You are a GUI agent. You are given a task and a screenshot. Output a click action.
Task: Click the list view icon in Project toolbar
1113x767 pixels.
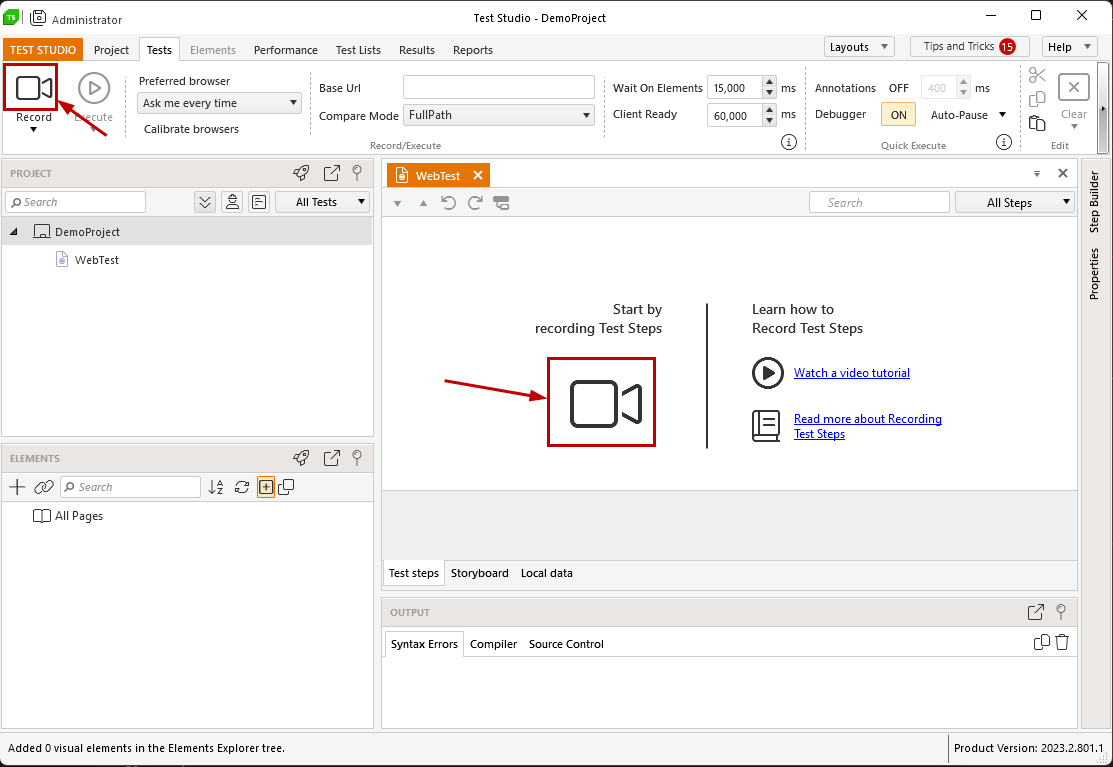click(259, 202)
